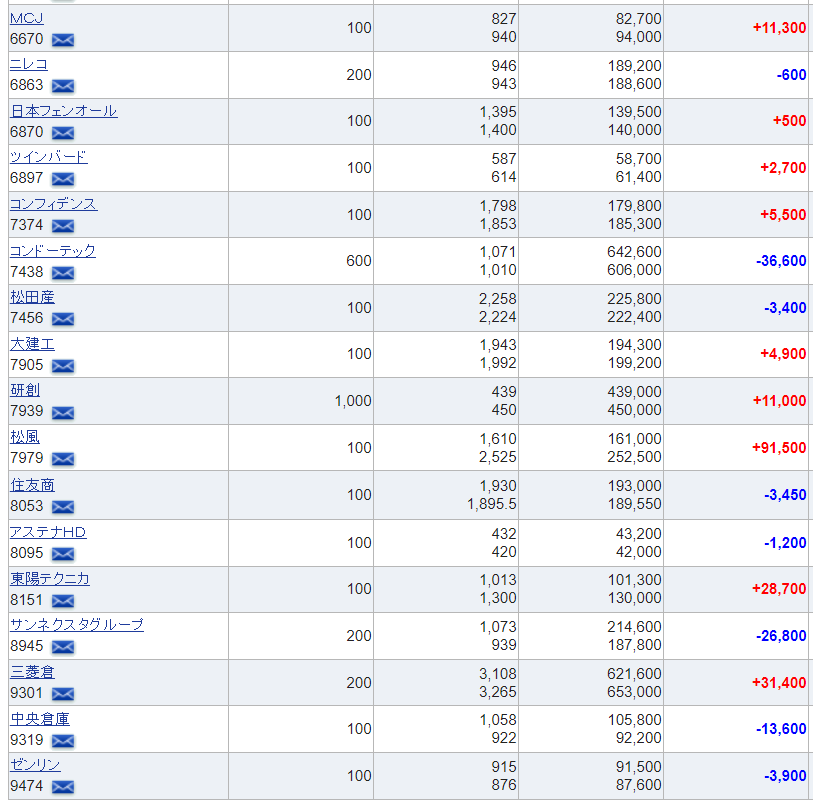The width and height of the screenshot is (813, 810).
Task: Select the mail icon beside 7438
Action: 63,272
